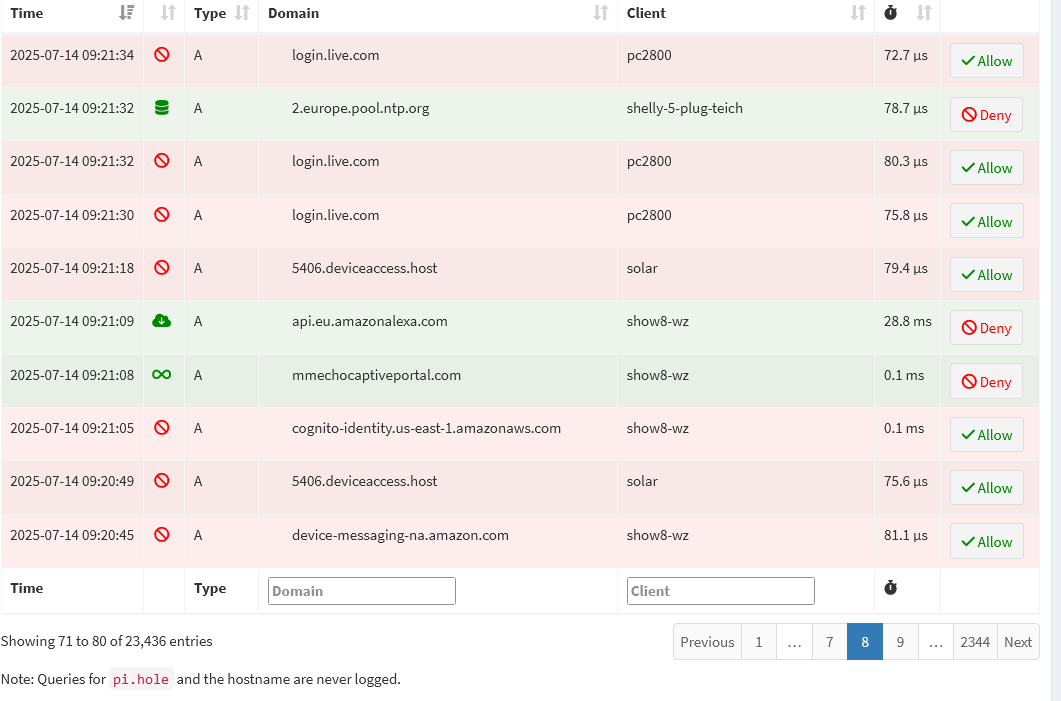Click reply time 81.1 µs
Image resolution: width=1061 pixels, height=701 pixels.
click(x=905, y=535)
